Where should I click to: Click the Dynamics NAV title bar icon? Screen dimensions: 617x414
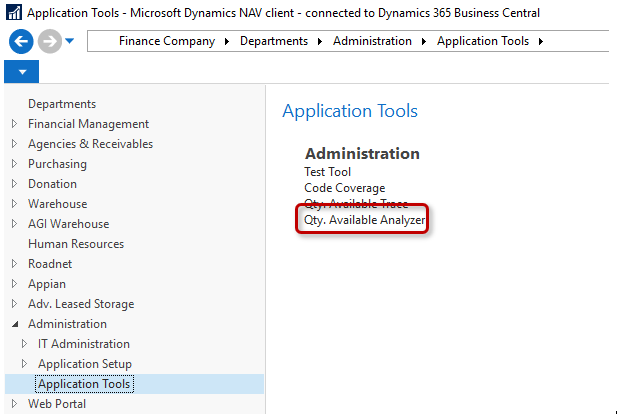(x=14, y=13)
